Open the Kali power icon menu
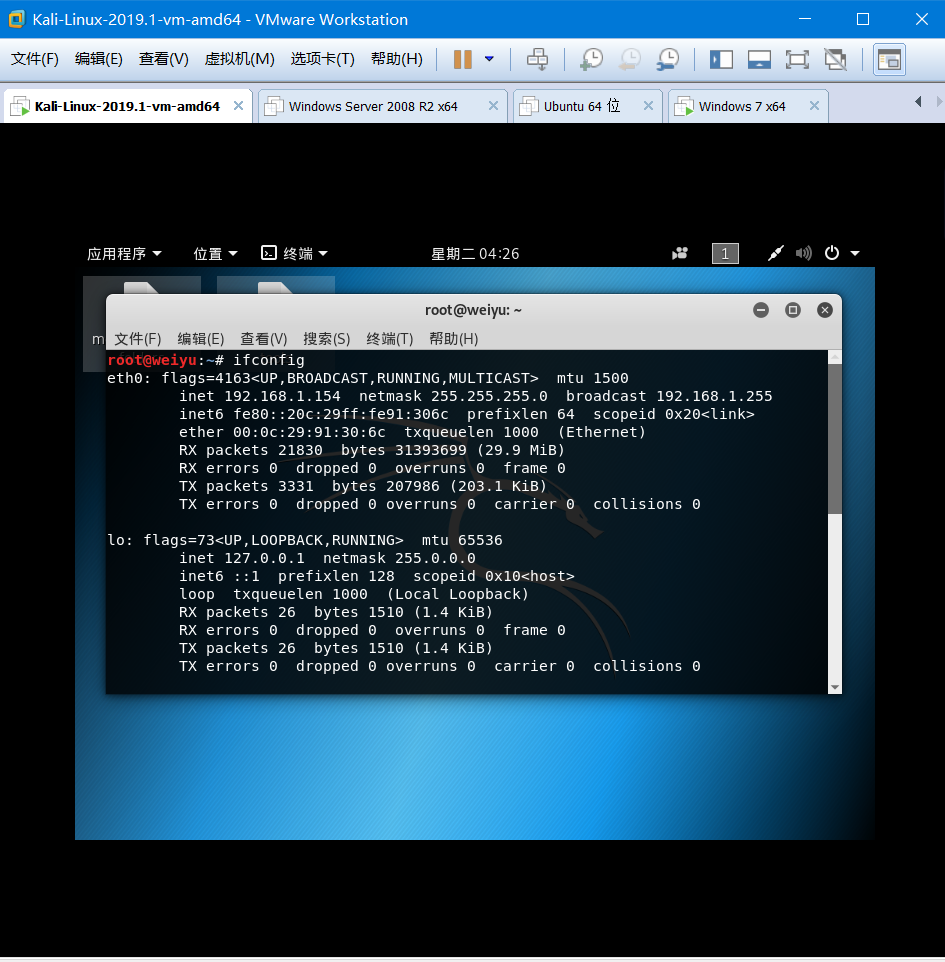 (831, 253)
